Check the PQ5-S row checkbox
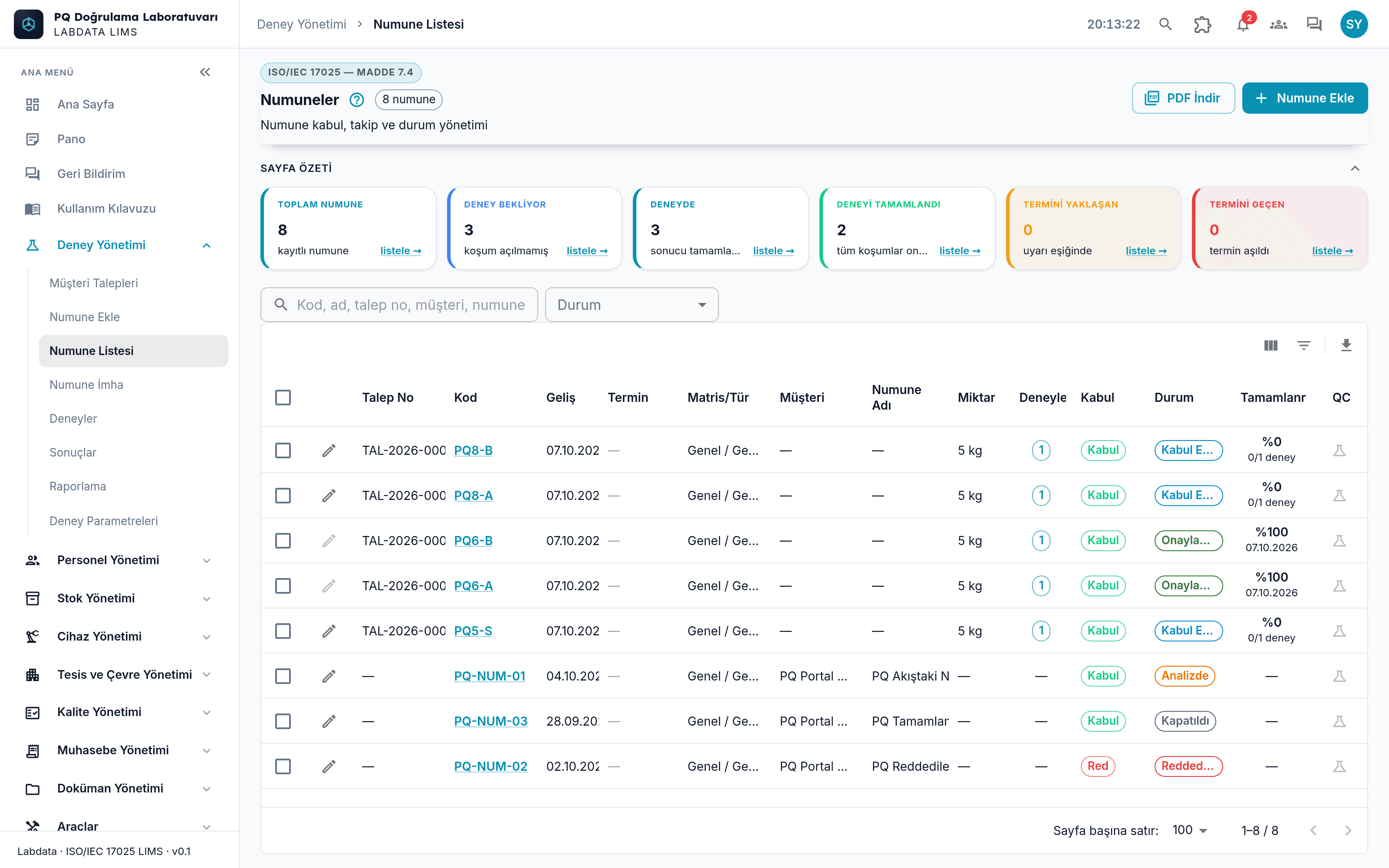Screen dimensions: 1389x868 (x=283, y=631)
